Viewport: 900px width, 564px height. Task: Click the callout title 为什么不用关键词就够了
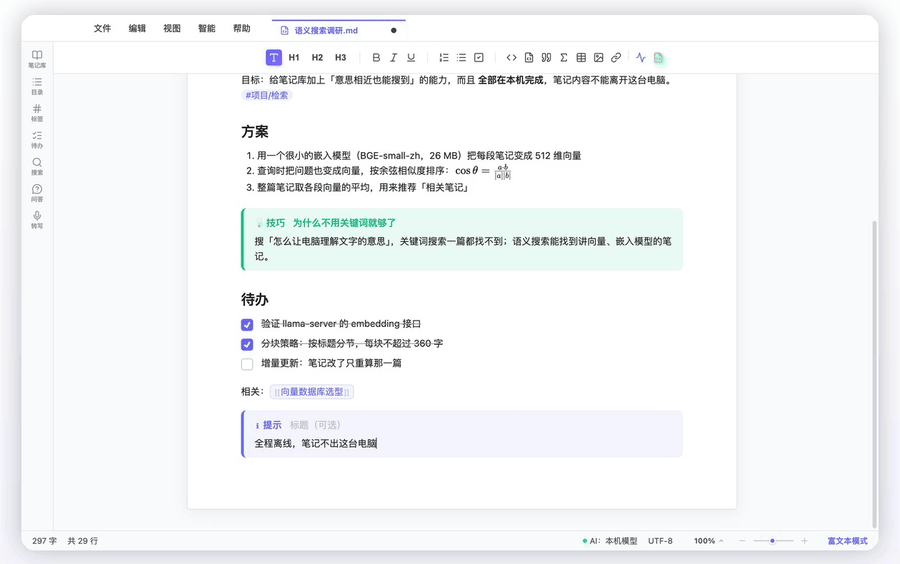coord(344,223)
